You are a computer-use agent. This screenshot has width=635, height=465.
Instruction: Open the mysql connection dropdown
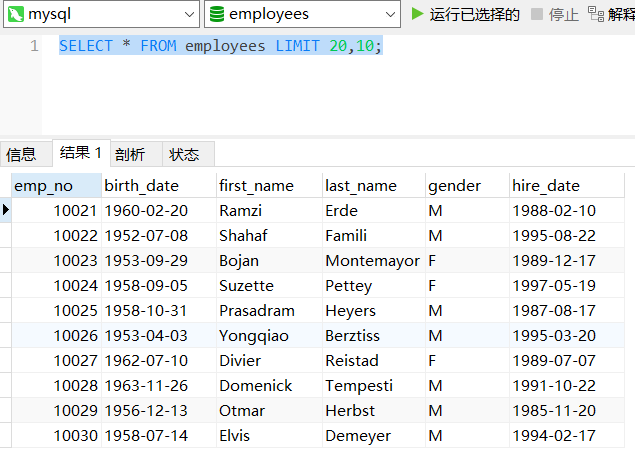tap(101, 15)
